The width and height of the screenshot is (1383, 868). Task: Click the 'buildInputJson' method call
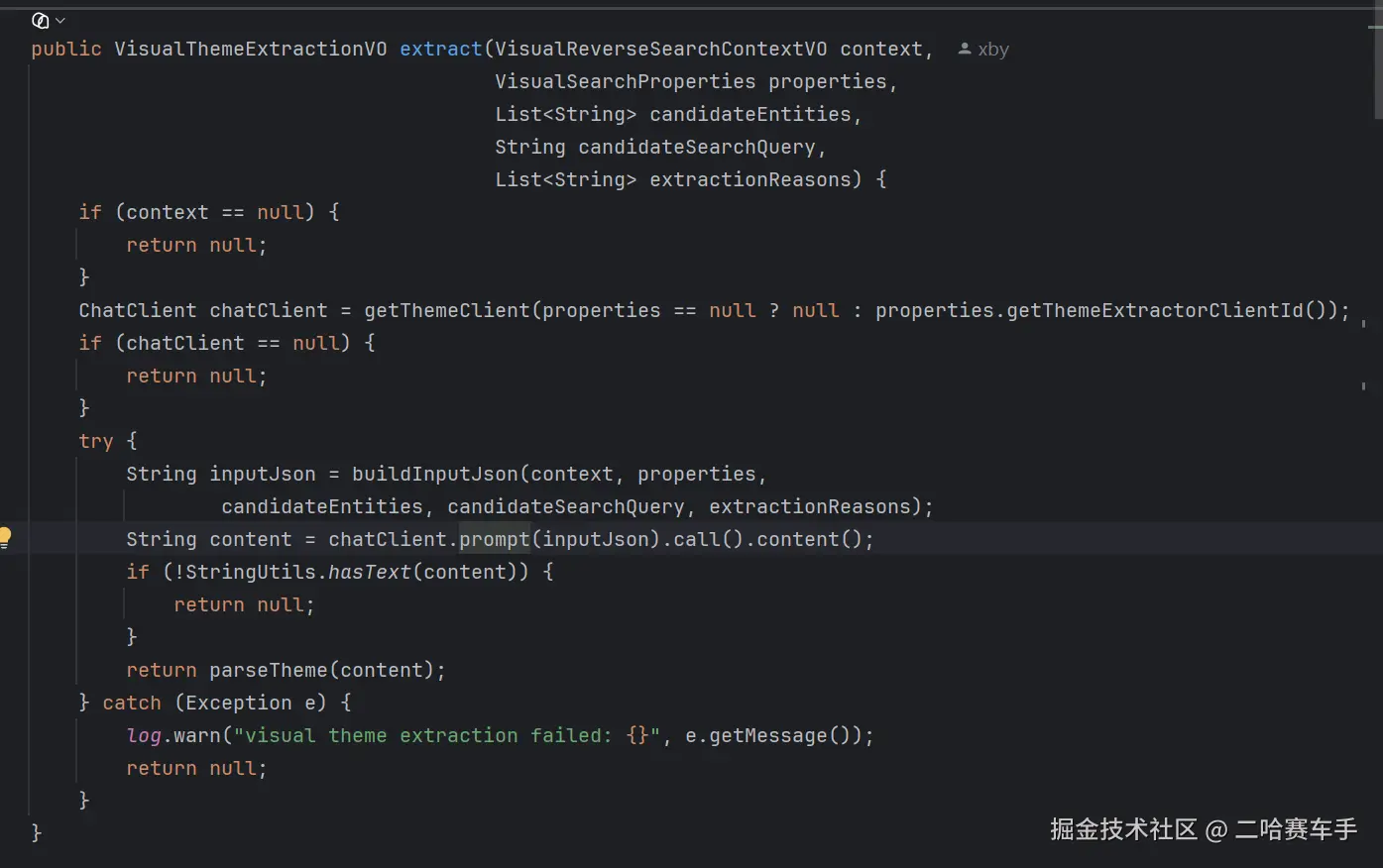(x=435, y=474)
